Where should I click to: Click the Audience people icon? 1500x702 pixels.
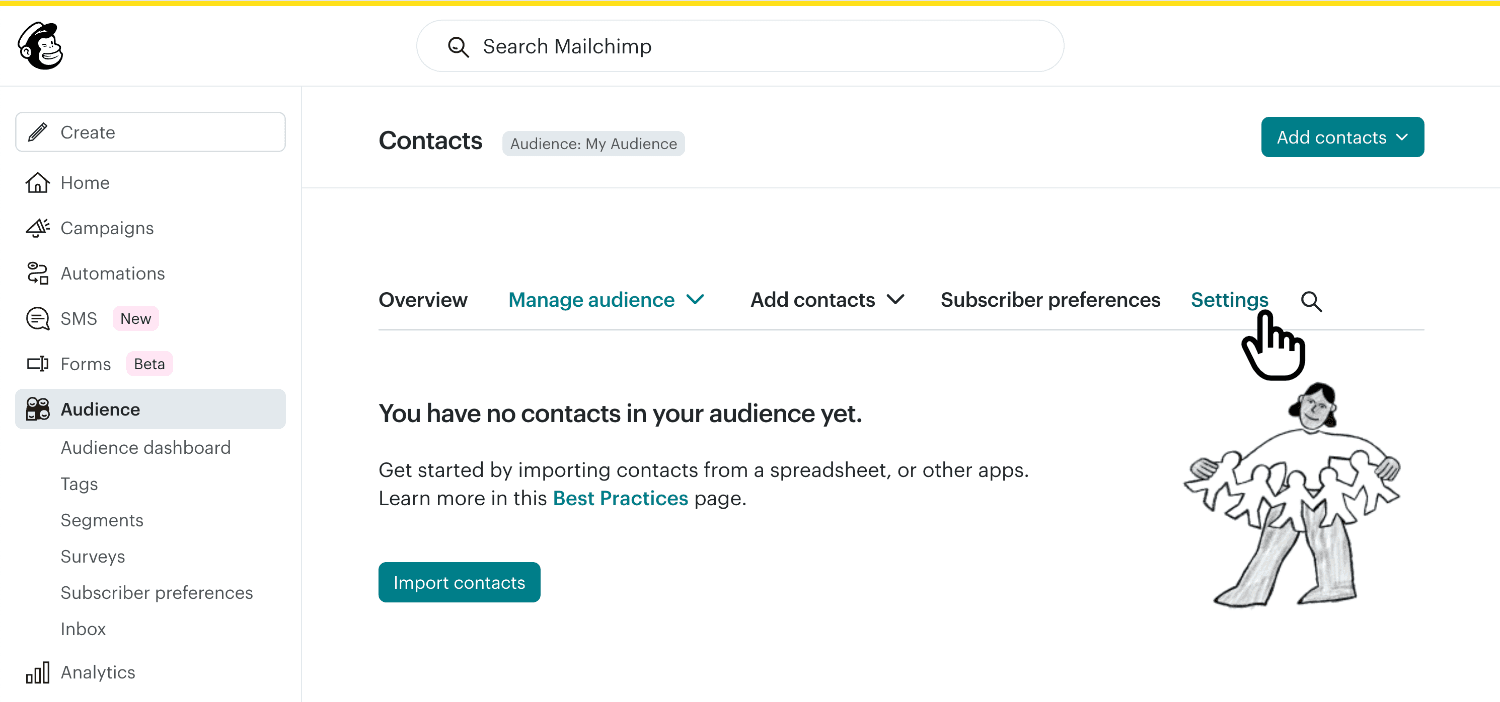(38, 409)
